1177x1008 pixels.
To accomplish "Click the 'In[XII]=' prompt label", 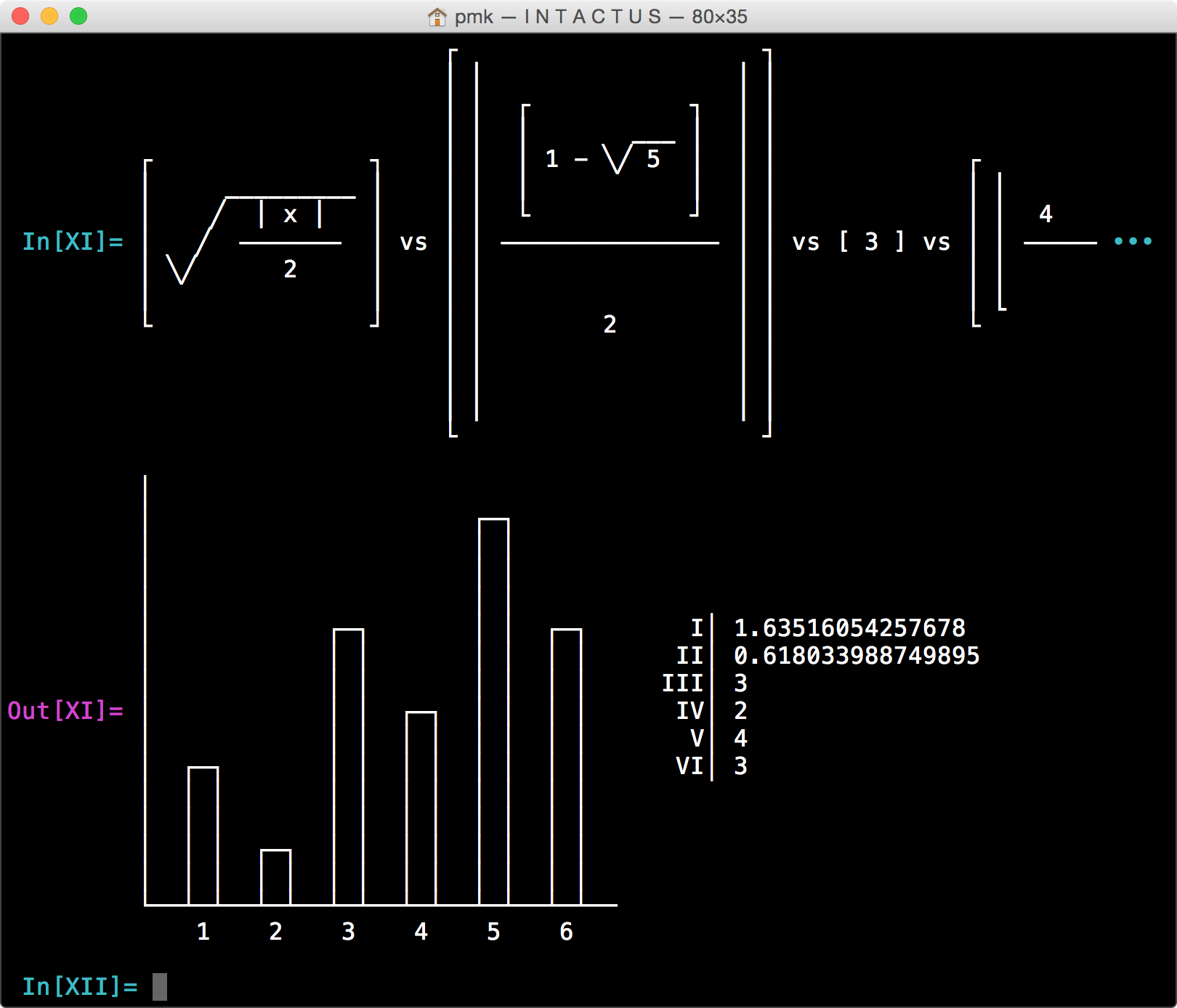I will (x=80, y=986).
